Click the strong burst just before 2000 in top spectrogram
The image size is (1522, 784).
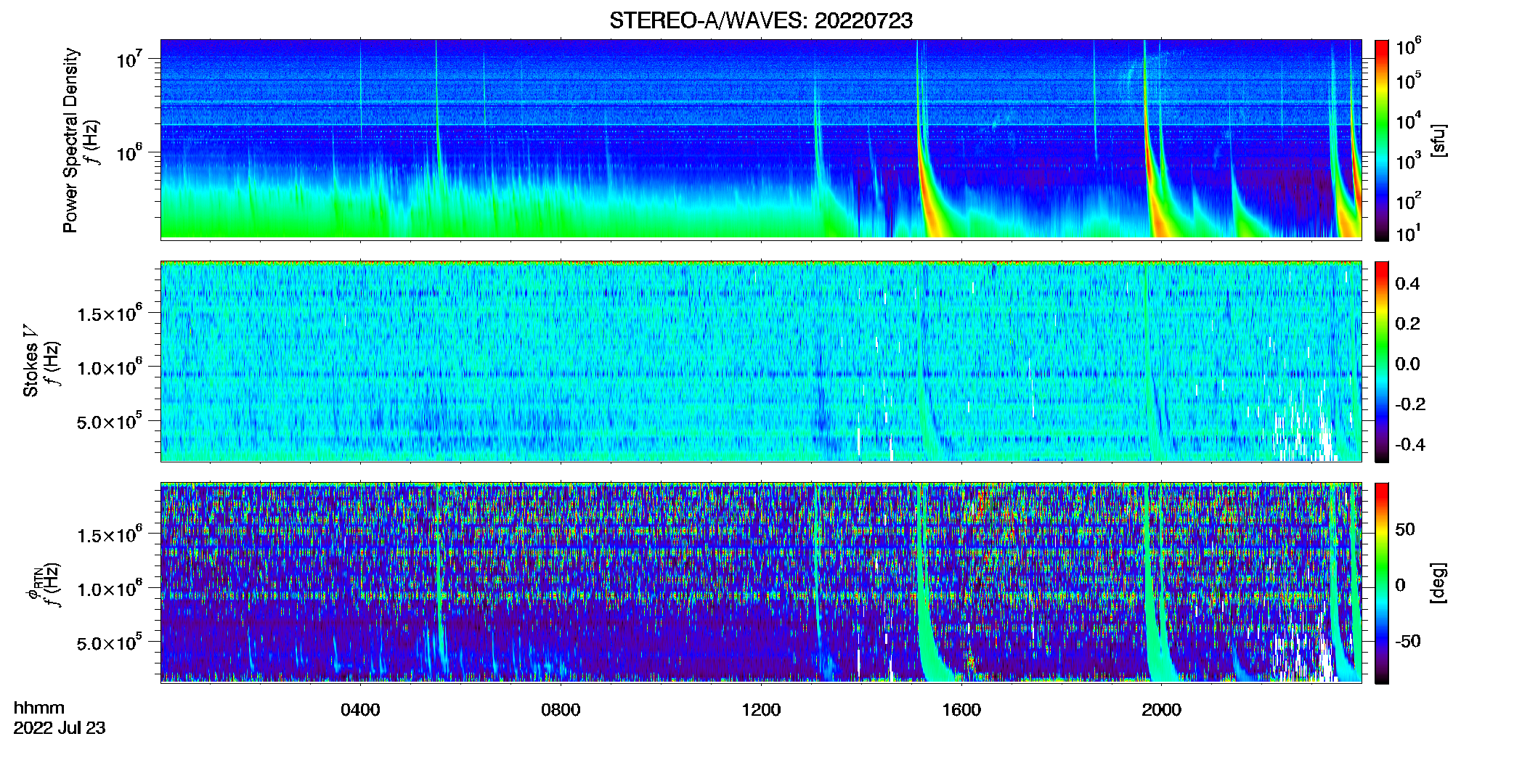tap(1151, 174)
